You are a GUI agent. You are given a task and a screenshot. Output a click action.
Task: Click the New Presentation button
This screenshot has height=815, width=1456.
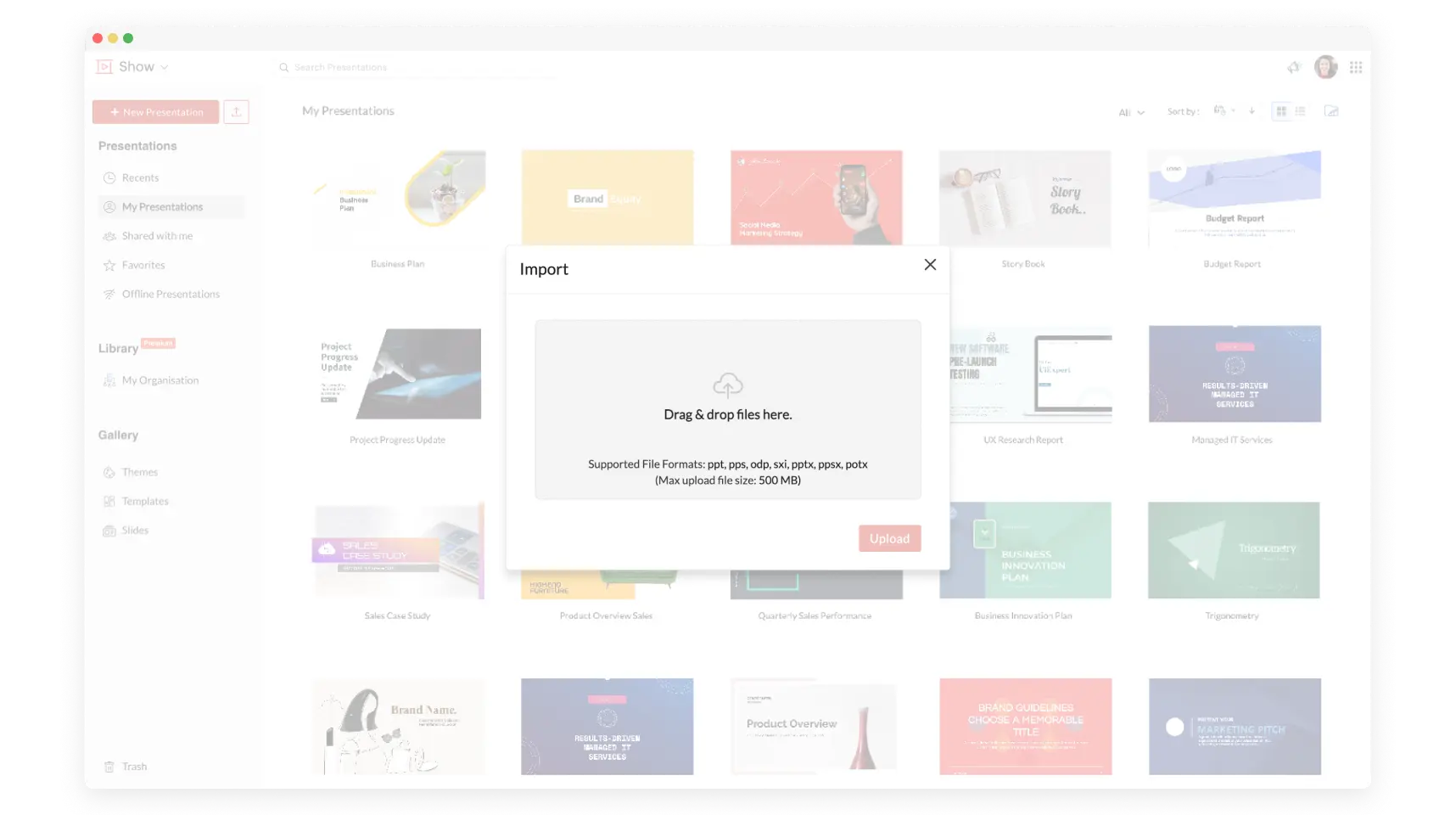click(155, 111)
